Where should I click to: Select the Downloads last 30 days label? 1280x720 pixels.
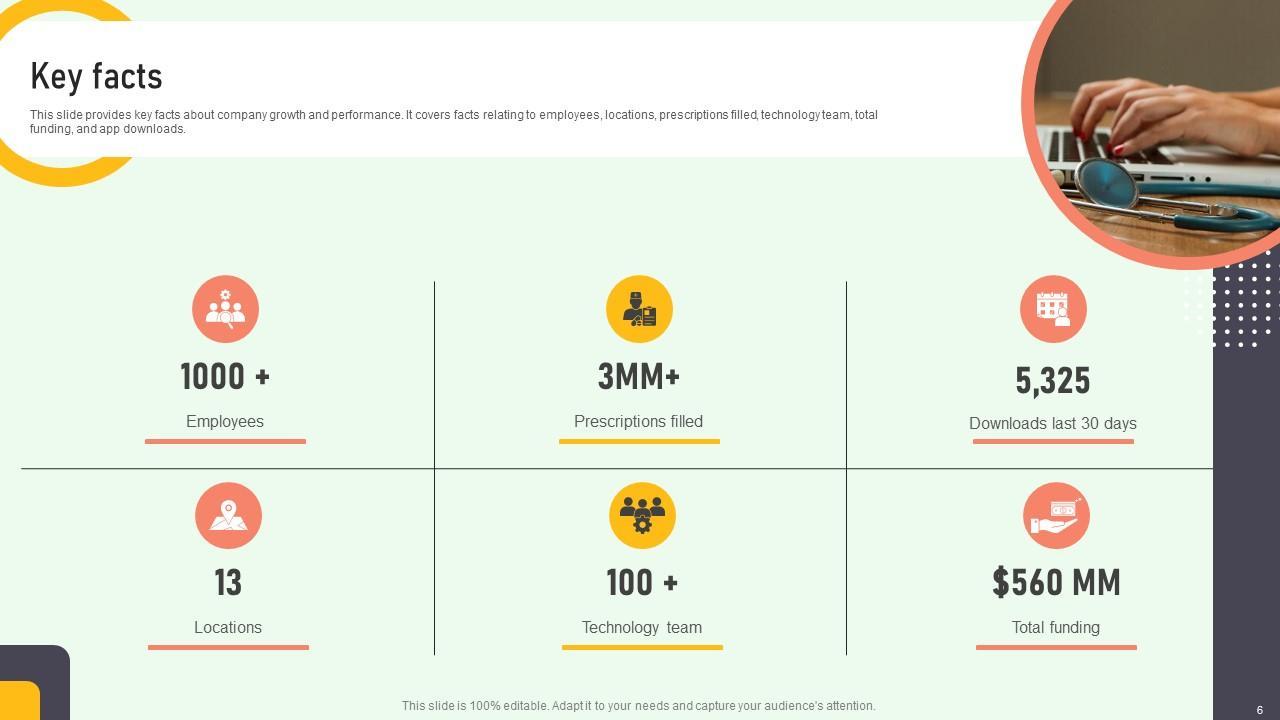point(1053,424)
